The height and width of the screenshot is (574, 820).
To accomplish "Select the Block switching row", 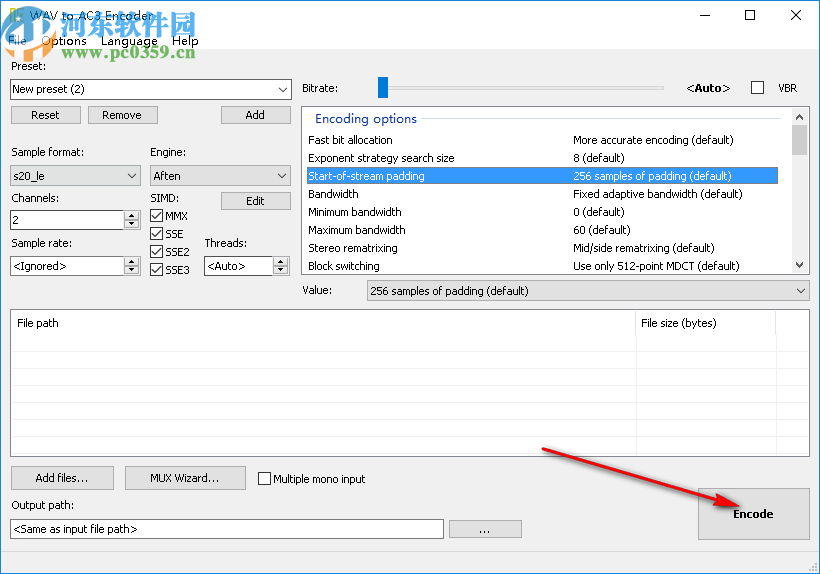I will click(542, 266).
